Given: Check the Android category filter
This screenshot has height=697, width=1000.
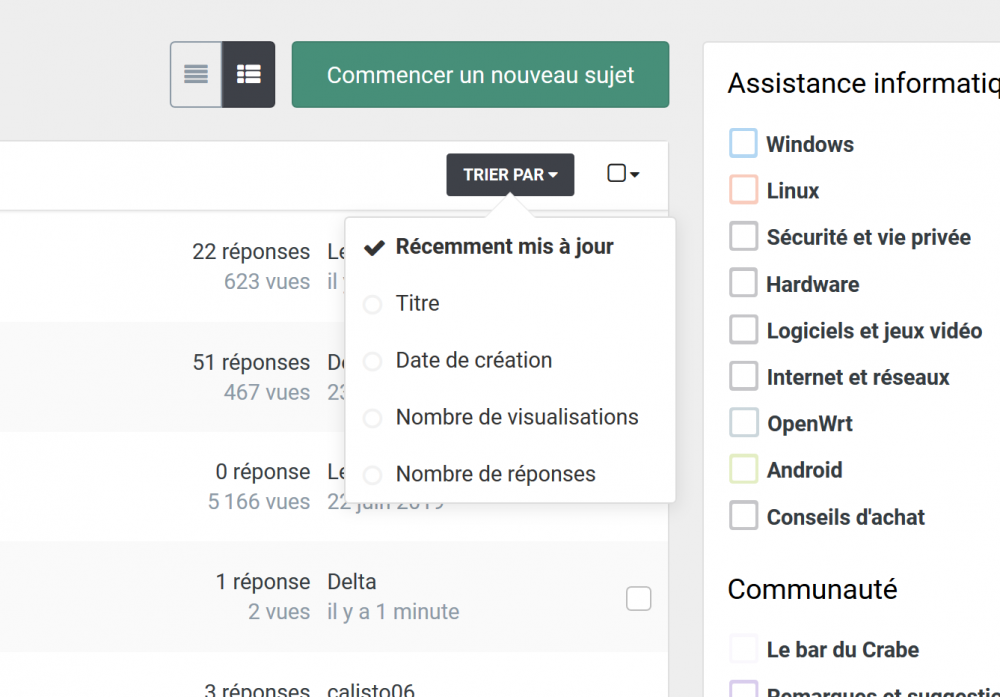Looking at the screenshot, I should point(743,468).
